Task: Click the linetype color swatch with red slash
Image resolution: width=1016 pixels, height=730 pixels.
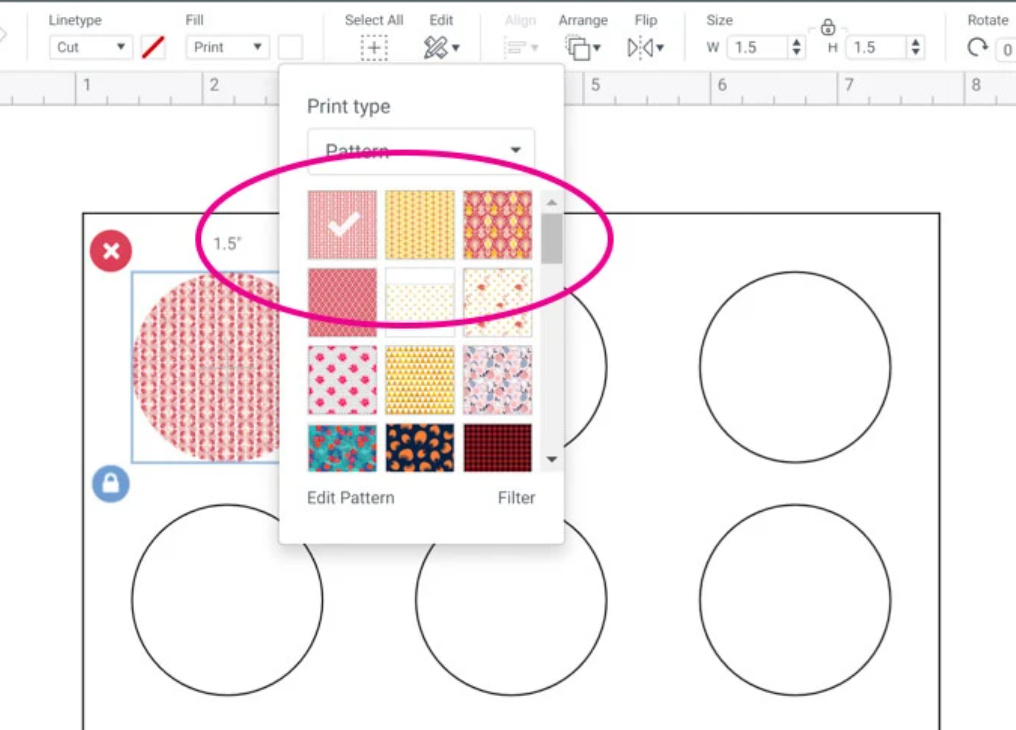Action: coord(153,47)
